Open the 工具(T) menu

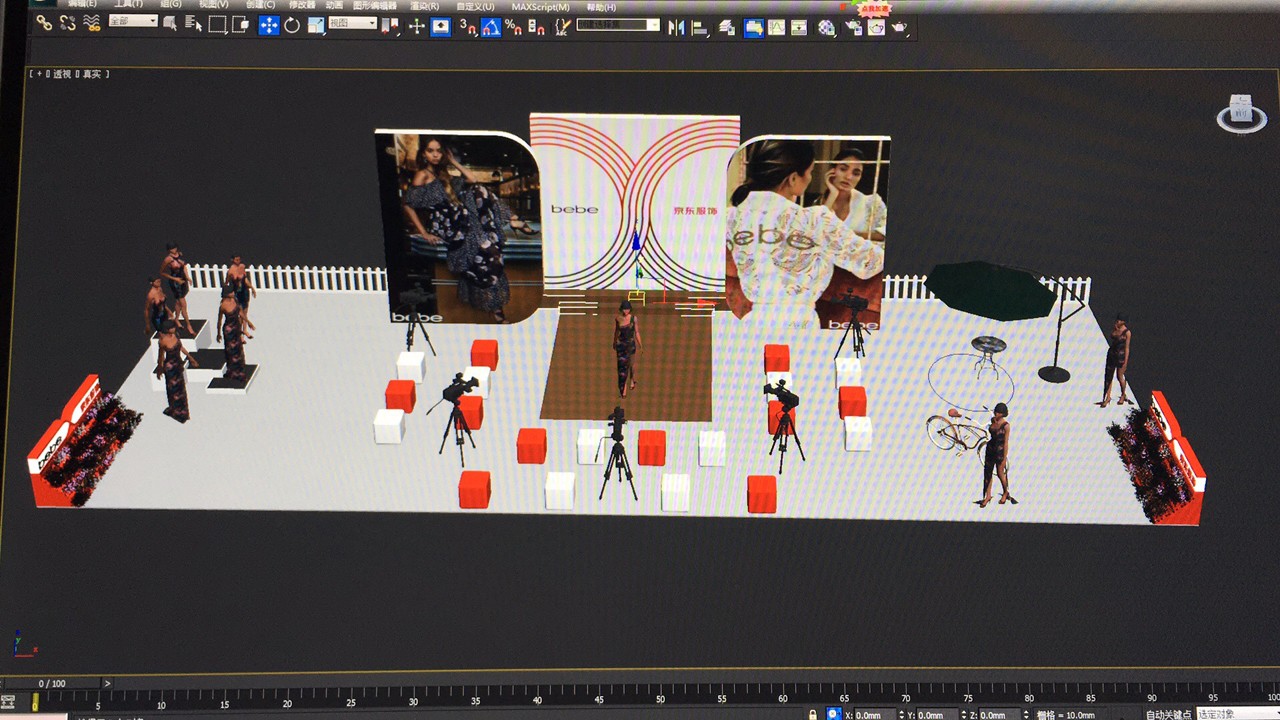click(x=129, y=5)
